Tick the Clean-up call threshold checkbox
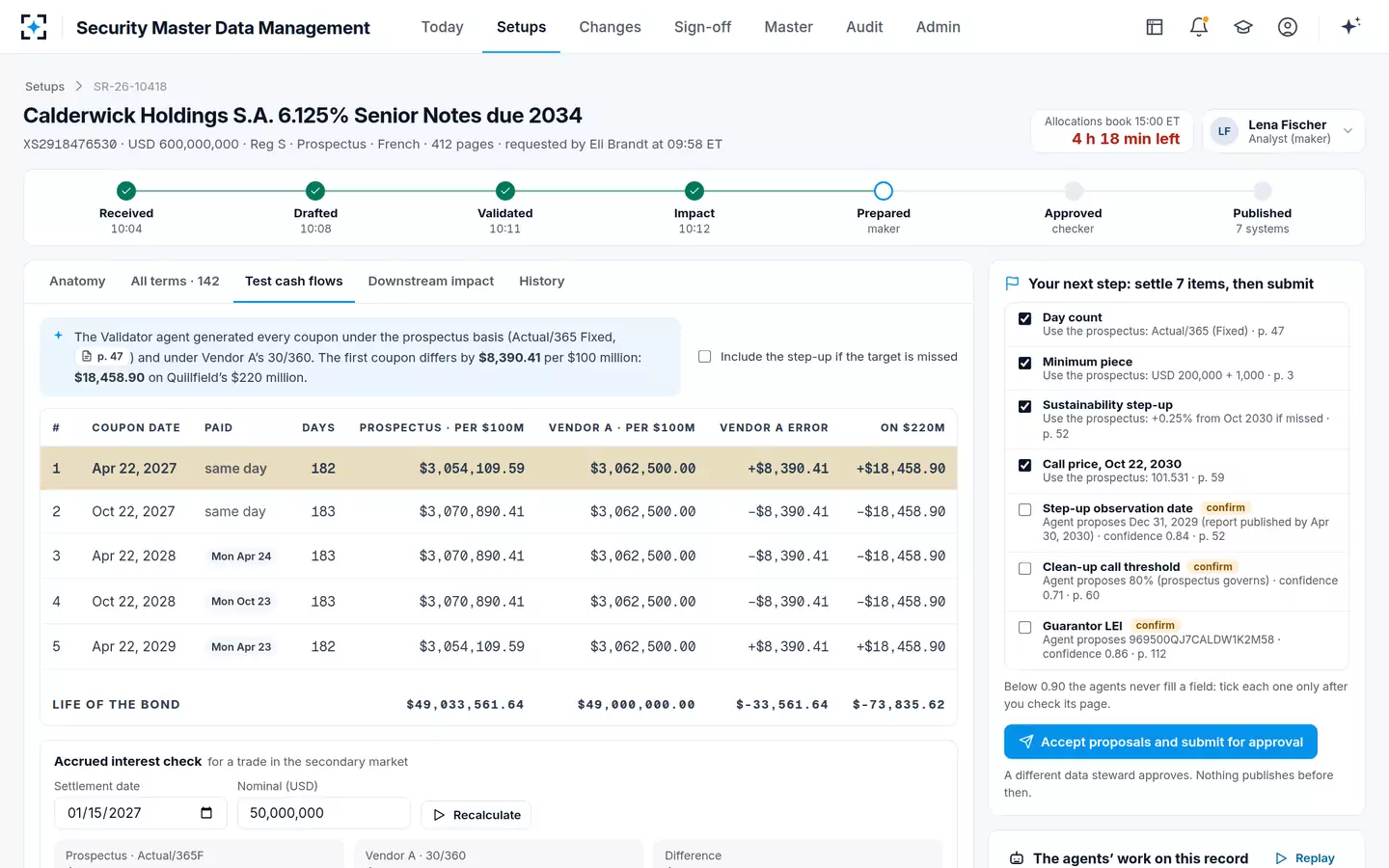The width and height of the screenshot is (1389, 868). click(x=1024, y=568)
